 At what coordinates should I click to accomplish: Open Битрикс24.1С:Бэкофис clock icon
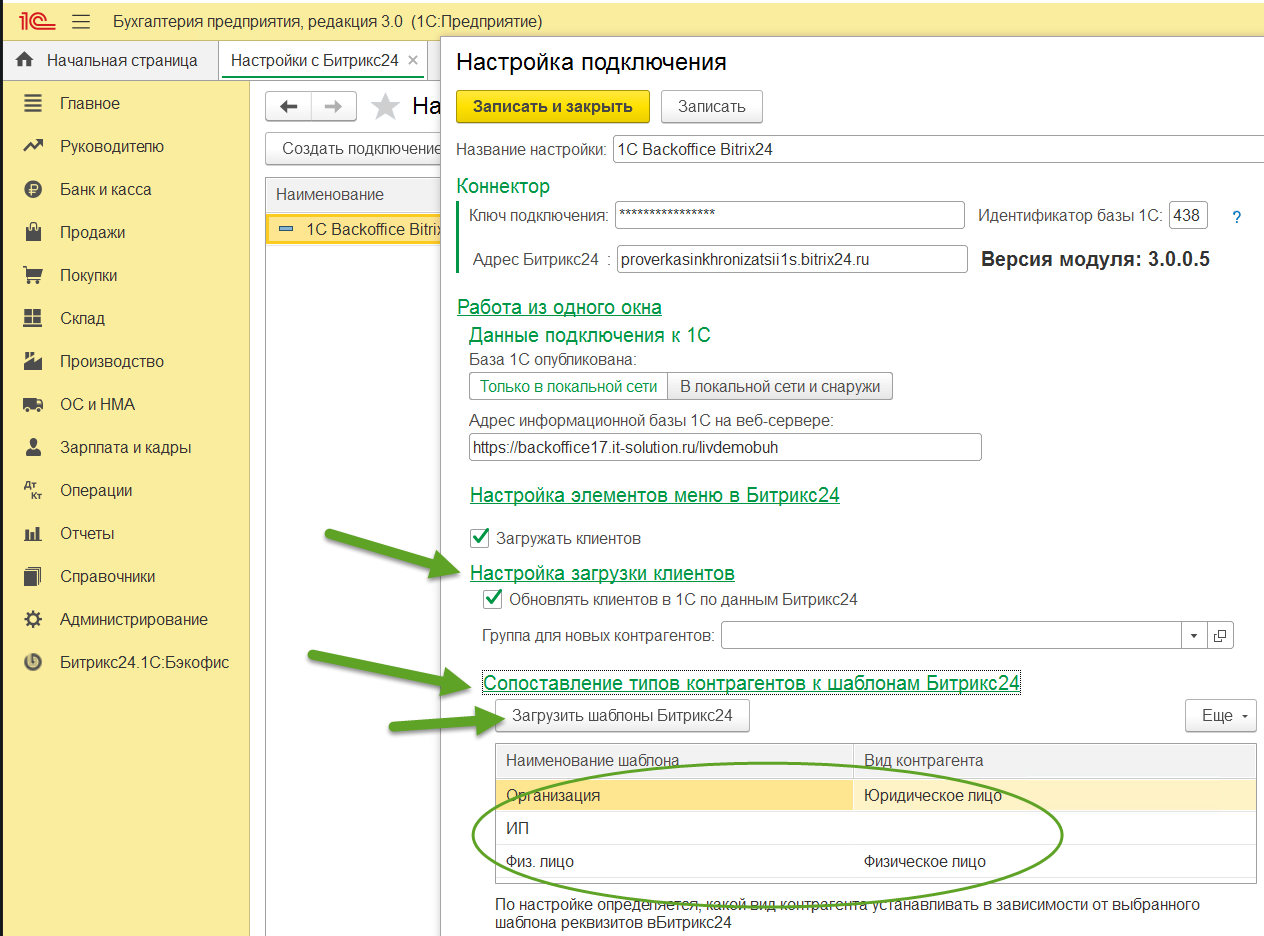click(x=33, y=662)
